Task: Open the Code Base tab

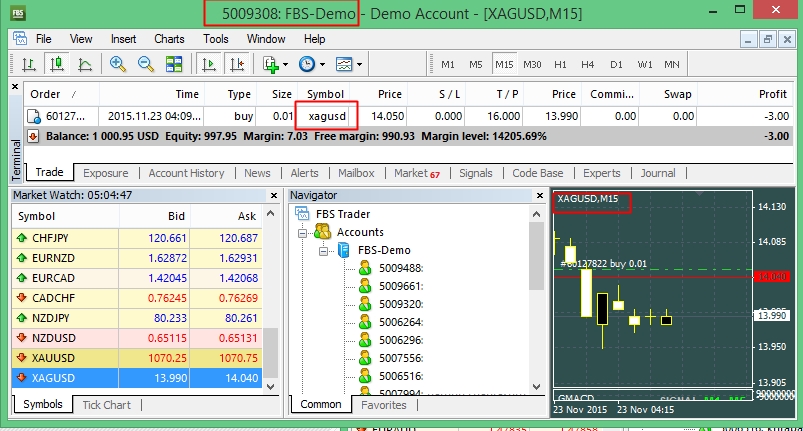Action: click(538, 173)
